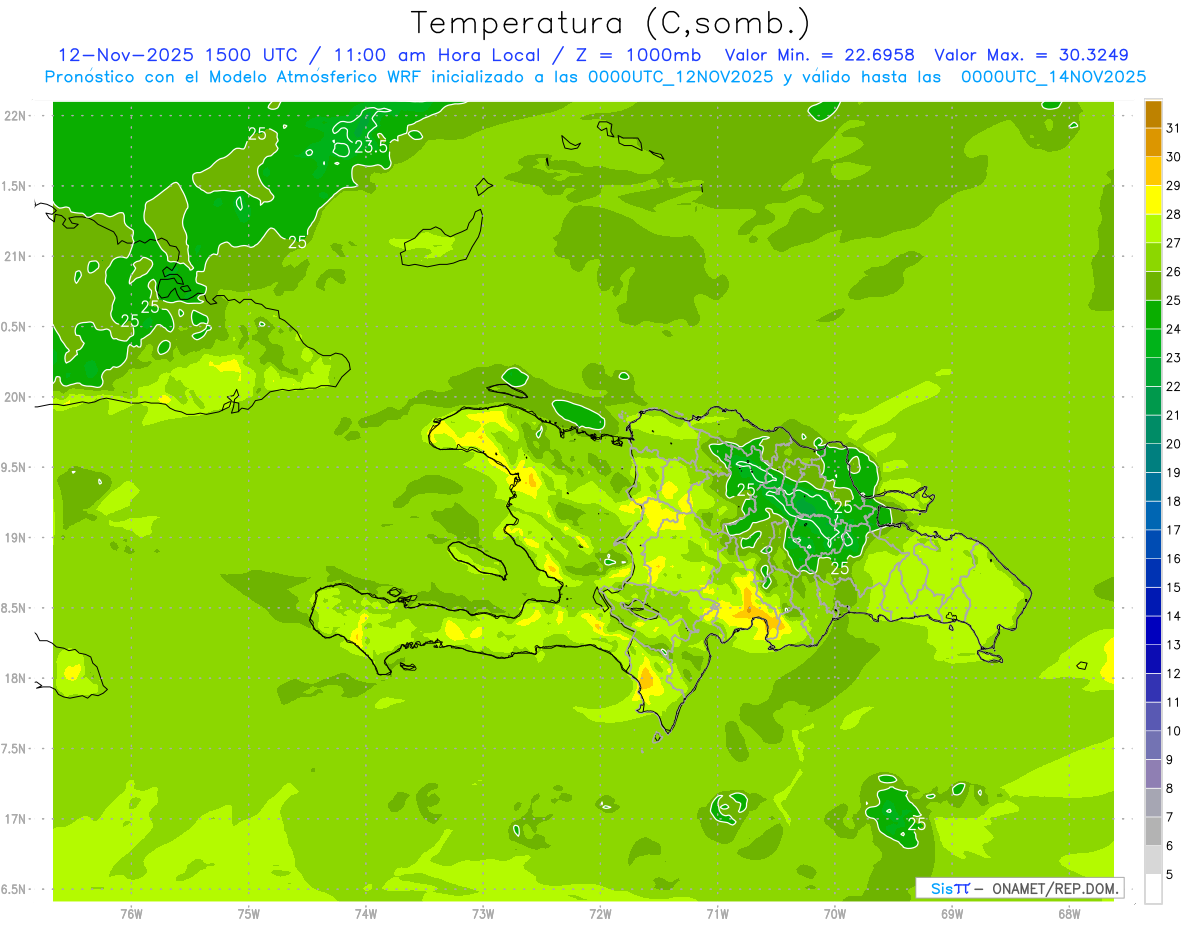Click the legend value '28'
The width and height of the screenshot is (1200, 927).
pyautogui.click(x=1174, y=214)
